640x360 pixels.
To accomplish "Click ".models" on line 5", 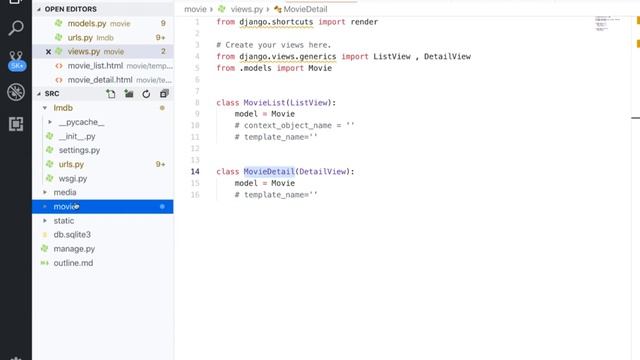I will (x=255, y=68).
